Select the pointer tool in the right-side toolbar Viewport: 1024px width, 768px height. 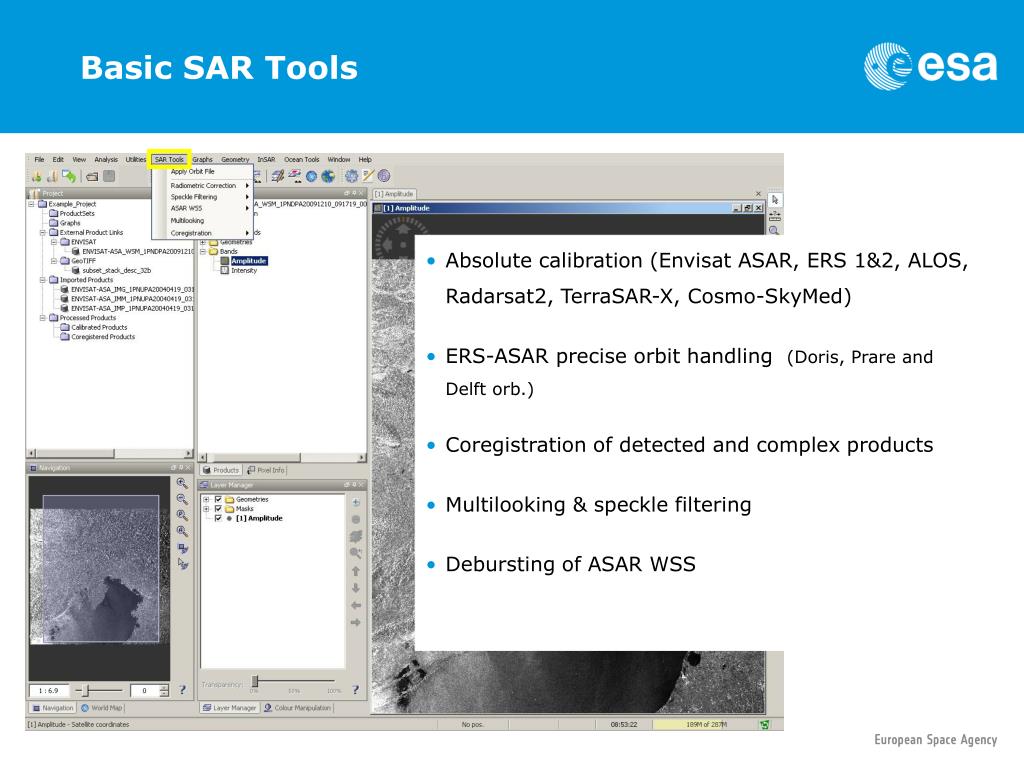tap(775, 200)
